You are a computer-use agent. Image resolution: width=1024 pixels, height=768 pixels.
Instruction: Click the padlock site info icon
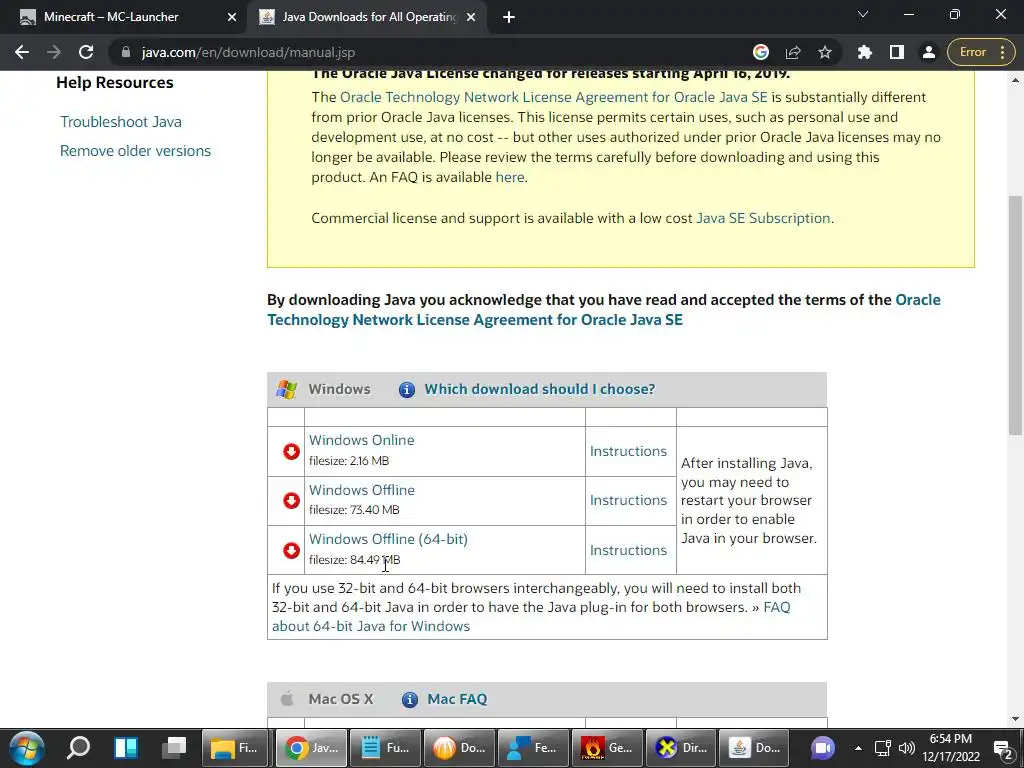[125, 52]
